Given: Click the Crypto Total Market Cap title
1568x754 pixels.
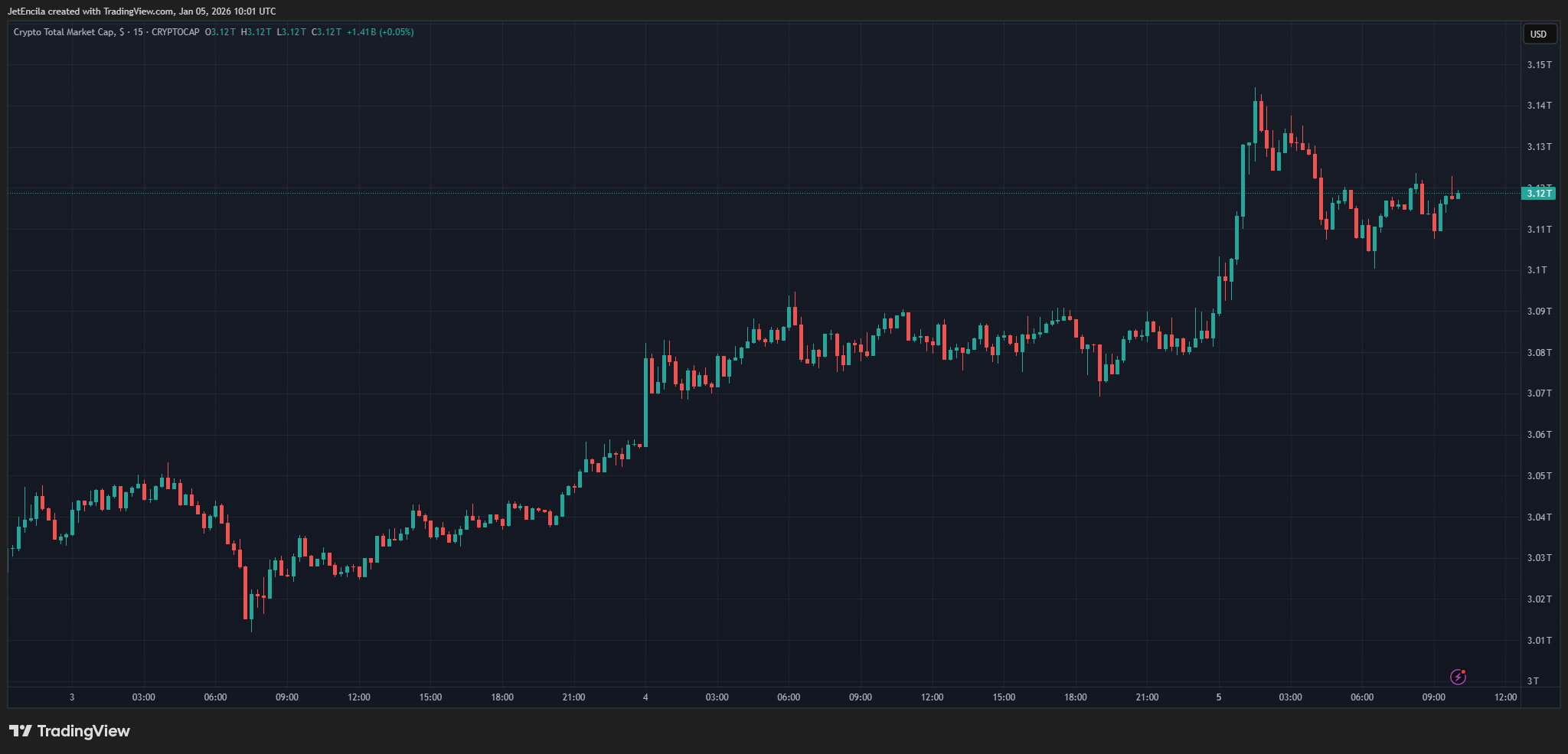Looking at the screenshot, I should tap(64, 32).
